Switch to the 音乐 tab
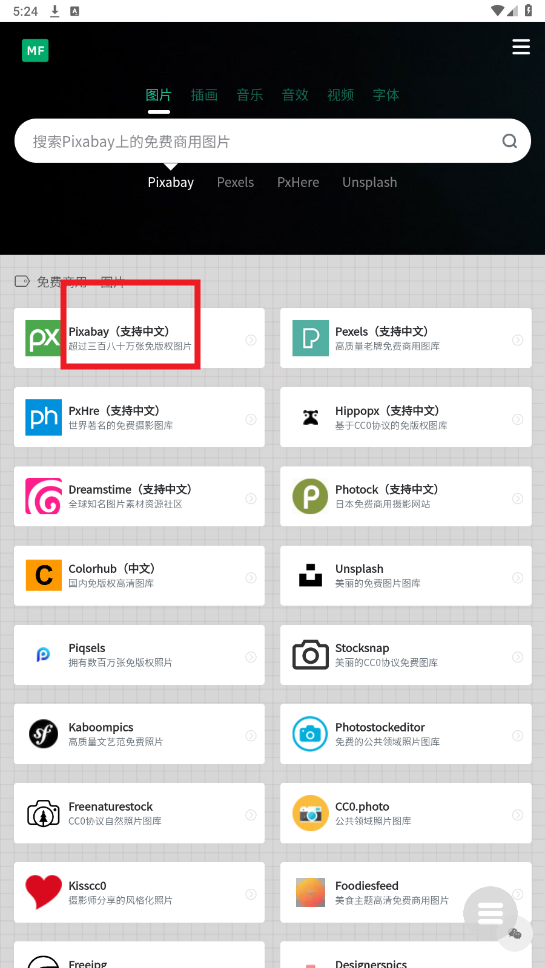The image size is (545, 968). click(x=250, y=94)
